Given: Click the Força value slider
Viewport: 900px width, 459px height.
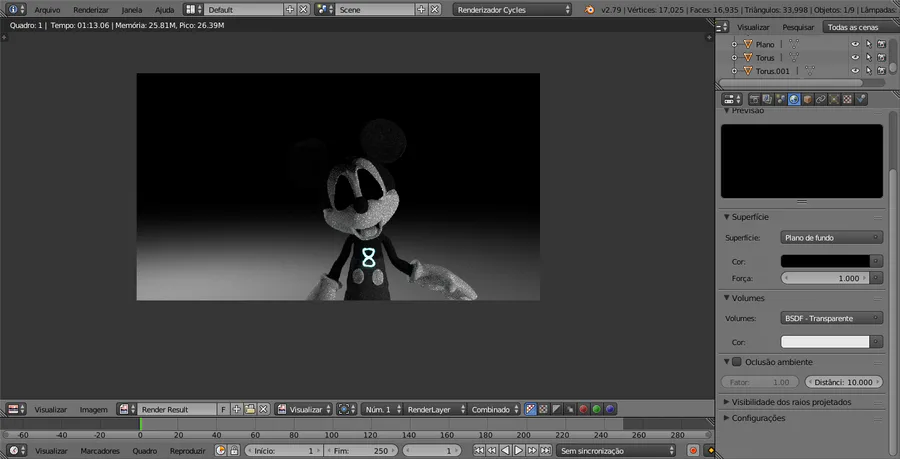Looking at the screenshot, I should (825, 278).
